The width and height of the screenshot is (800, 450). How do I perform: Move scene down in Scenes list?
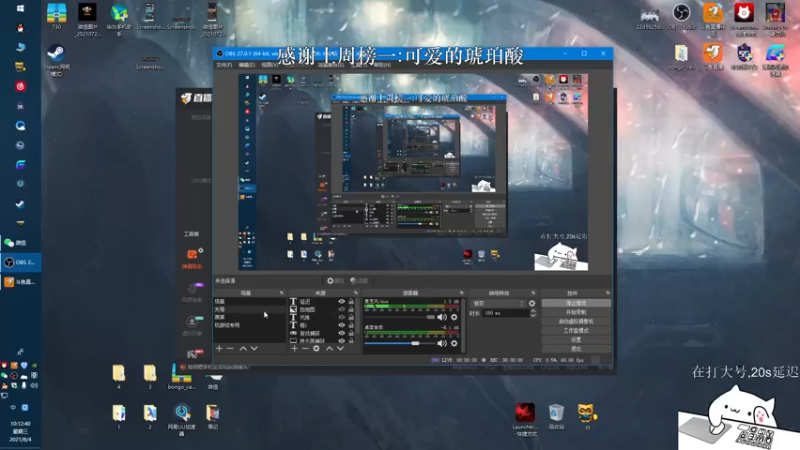coord(254,348)
